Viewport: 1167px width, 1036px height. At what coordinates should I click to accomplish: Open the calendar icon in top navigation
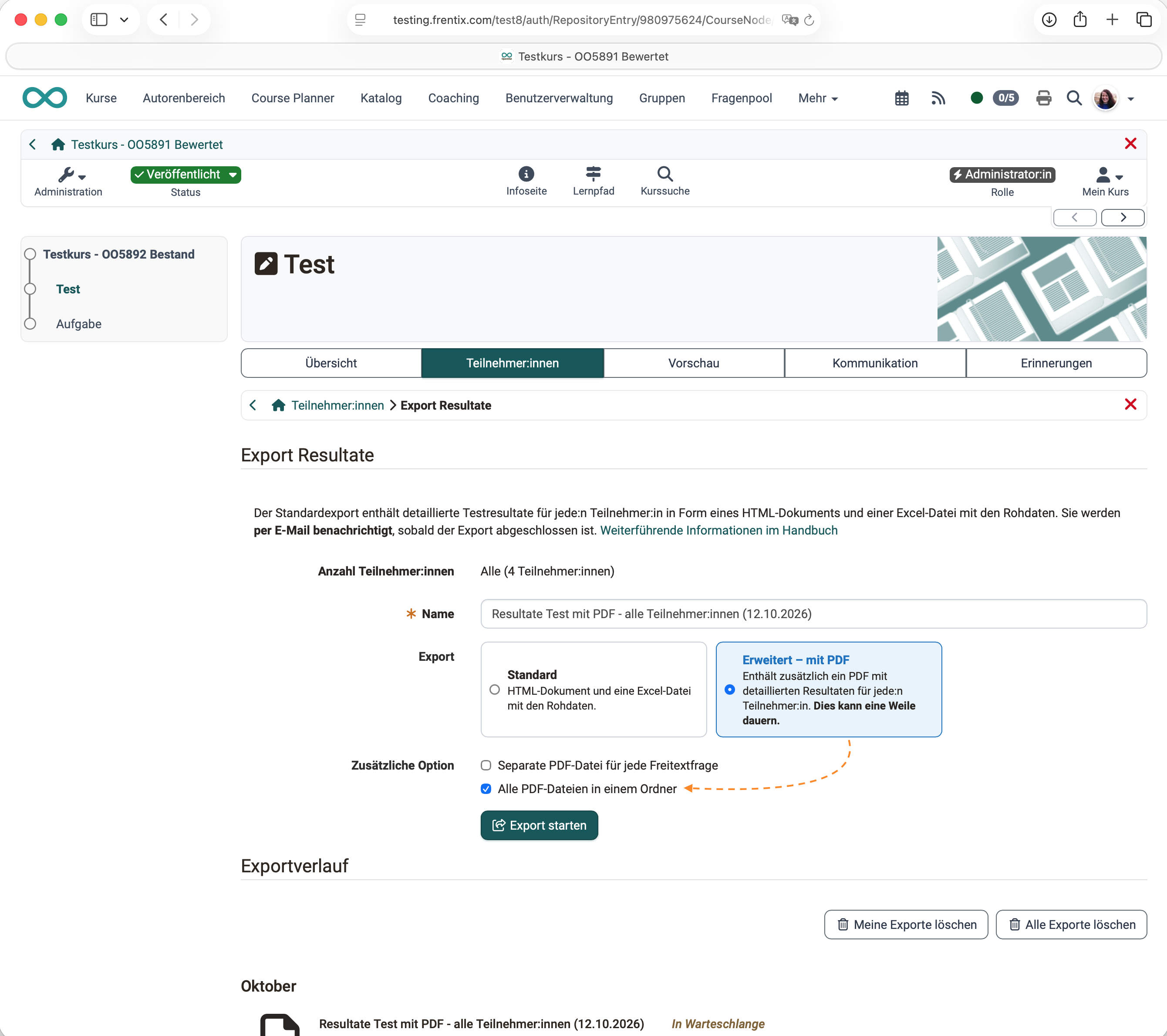(x=901, y=98)
